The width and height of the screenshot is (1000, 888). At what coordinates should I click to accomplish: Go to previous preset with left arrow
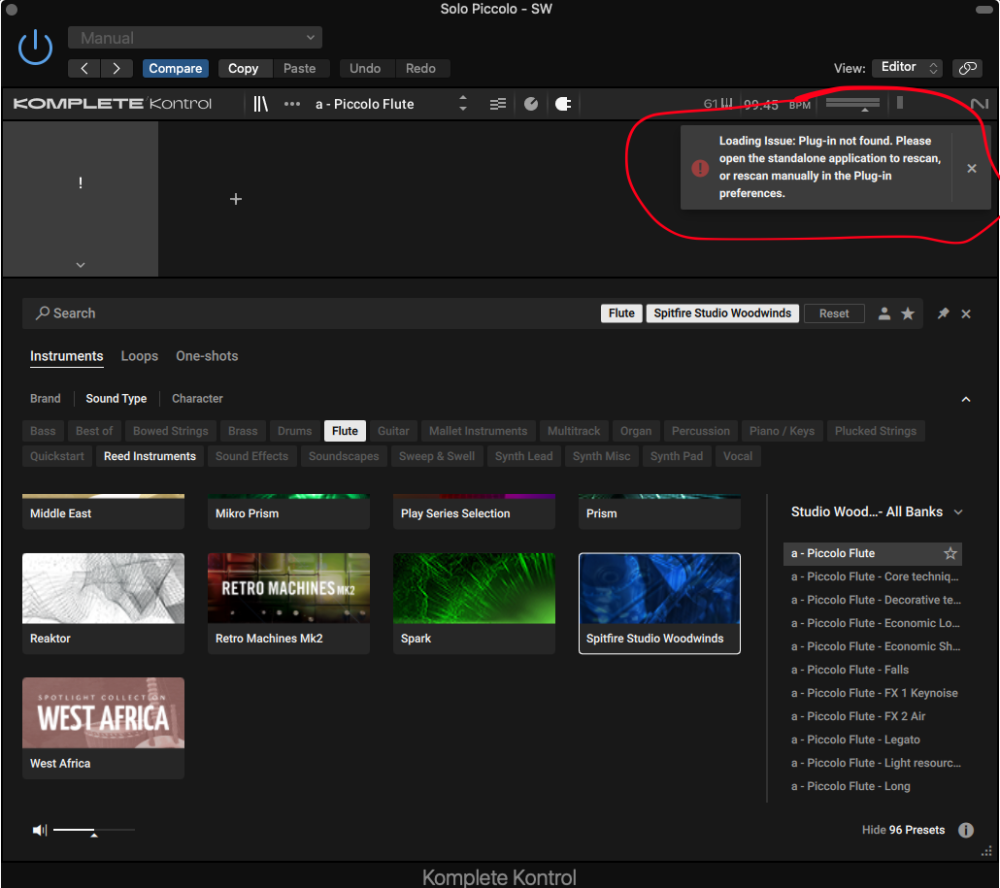pos(84,68)
